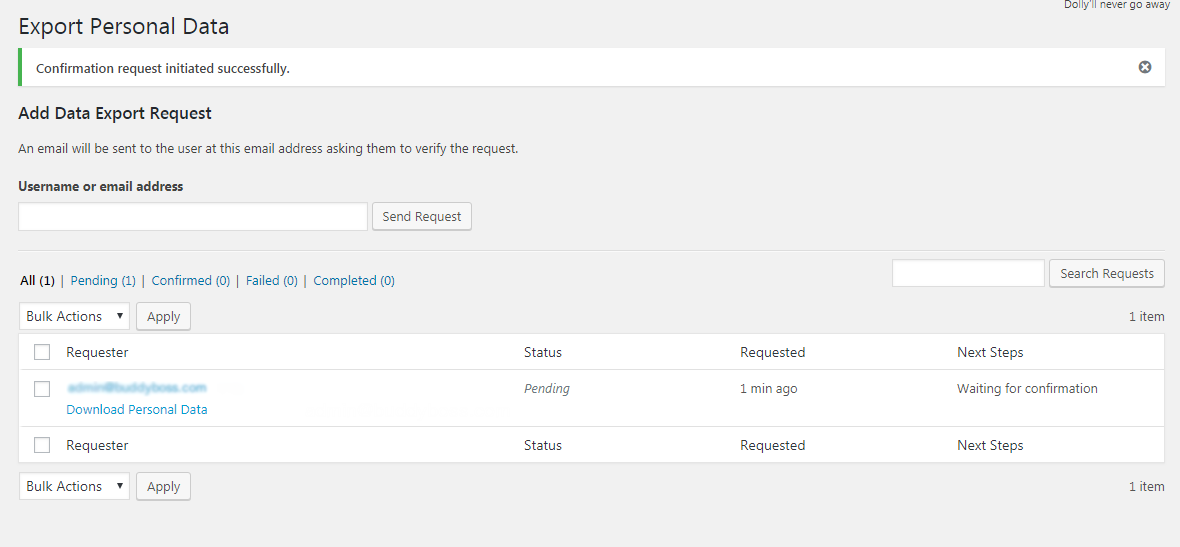Tick the checkbox for the pending request row
This screenshot has height=547, width=1180.
tap(42, 389)
